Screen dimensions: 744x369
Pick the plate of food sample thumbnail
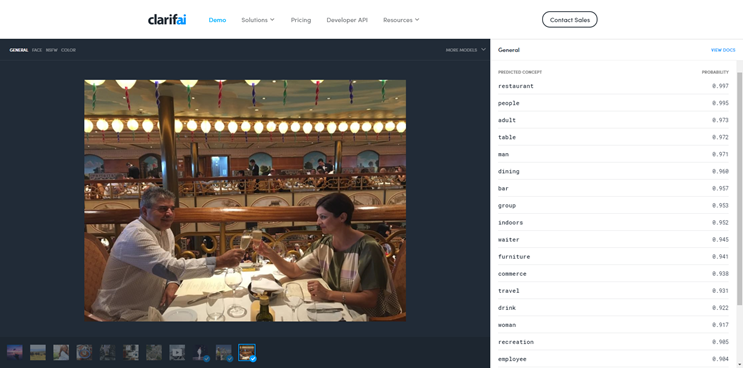[x=84, y=352]
